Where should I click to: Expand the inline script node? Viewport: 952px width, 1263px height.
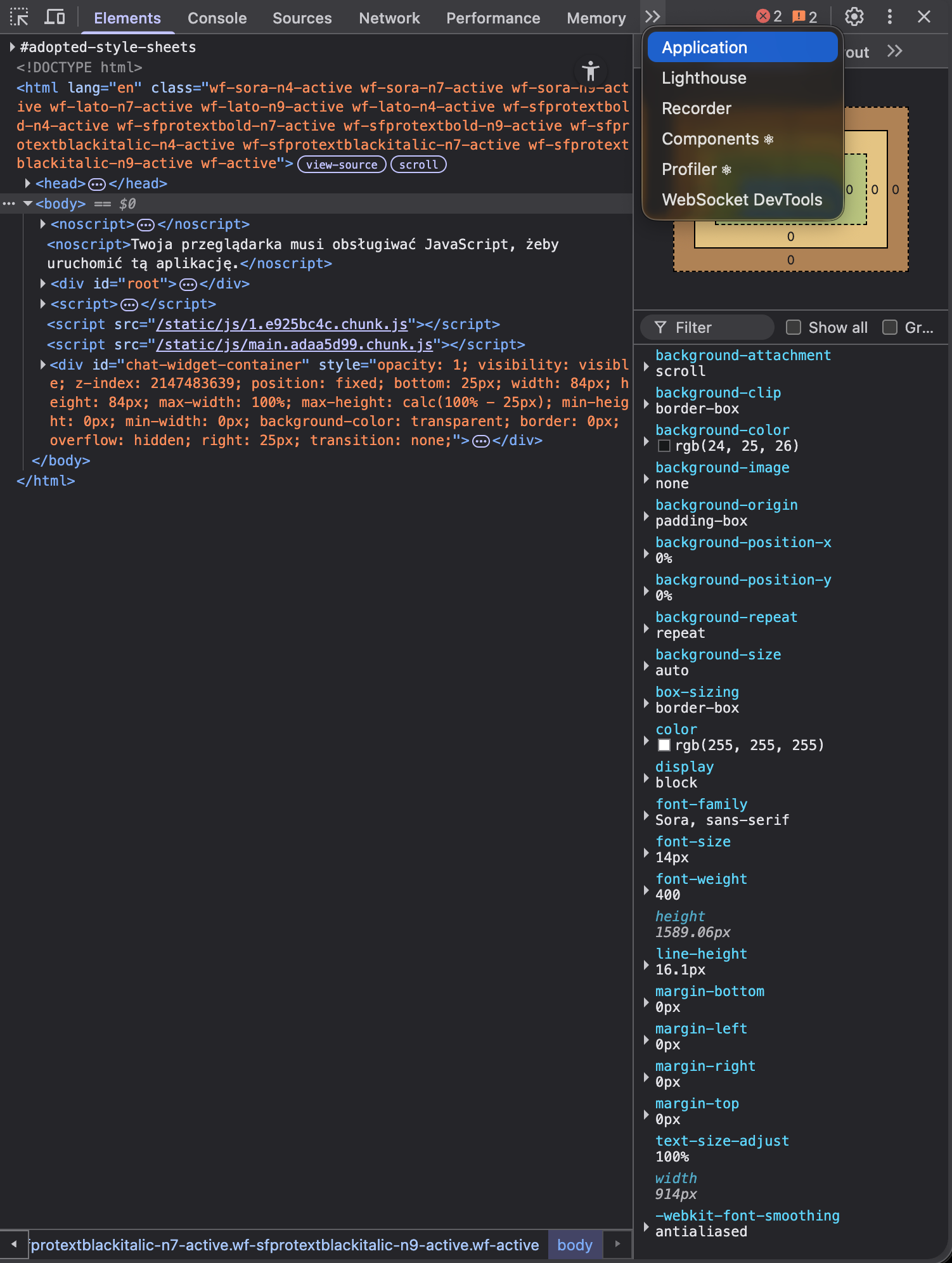tap(42, 304)
